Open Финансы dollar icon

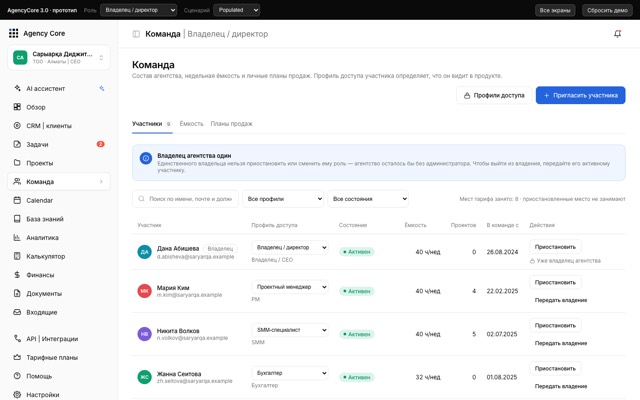(17, 275)
